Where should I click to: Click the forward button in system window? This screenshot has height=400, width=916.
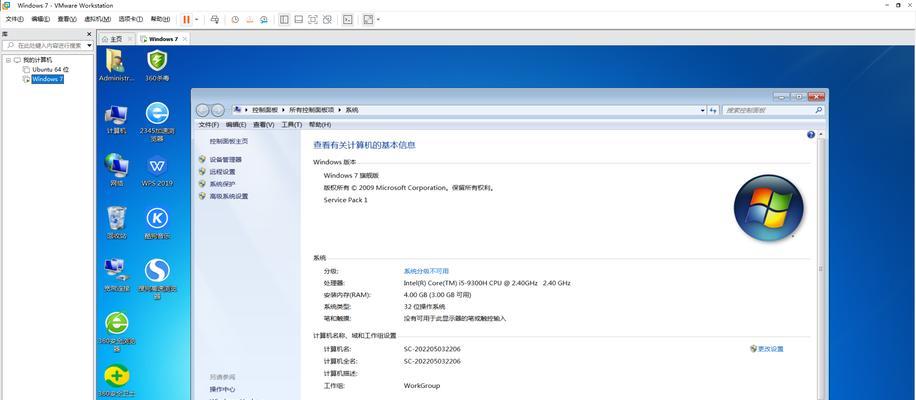(x=217, y=110)
